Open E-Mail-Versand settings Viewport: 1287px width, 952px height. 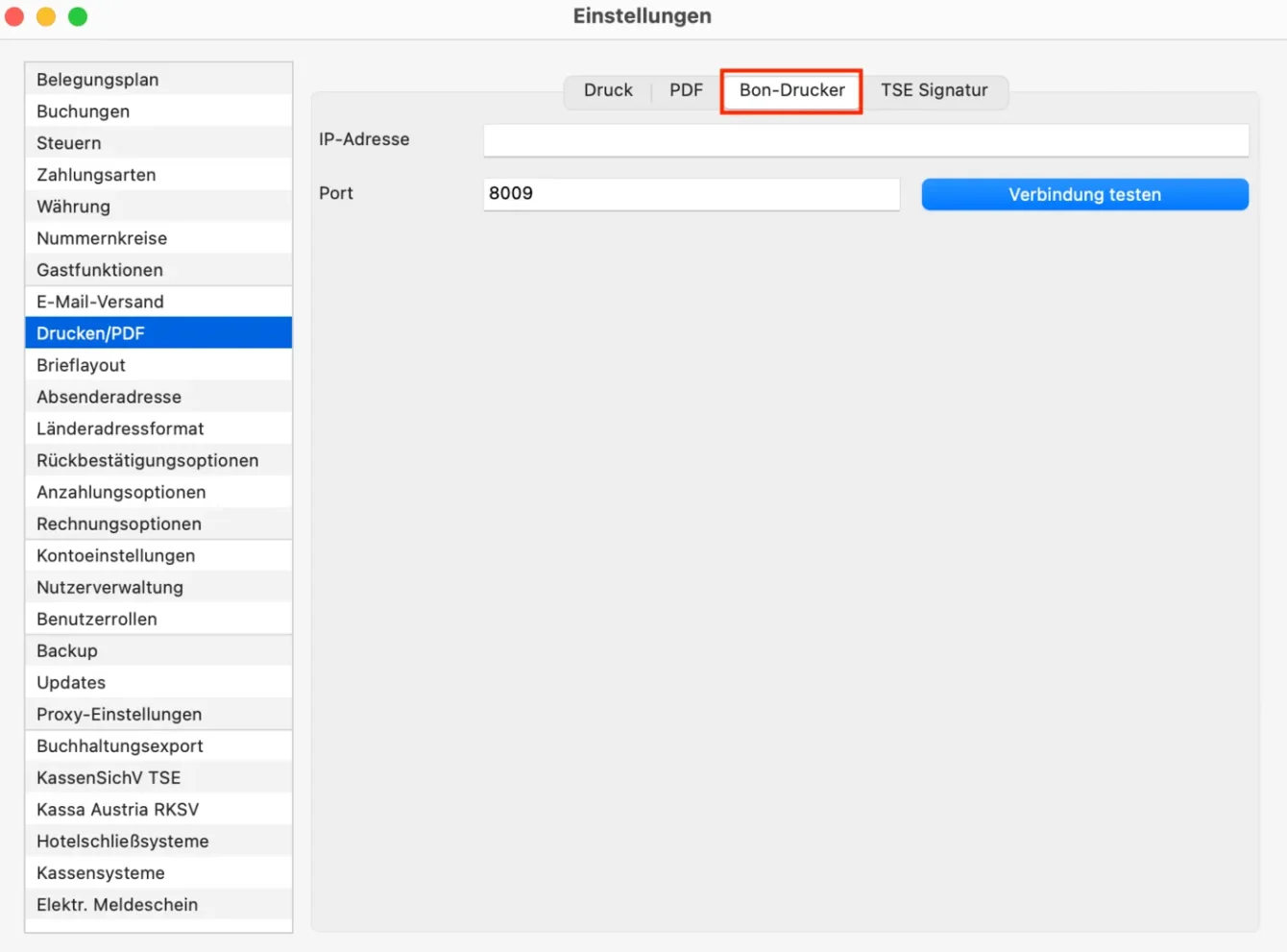coord(158,302)
